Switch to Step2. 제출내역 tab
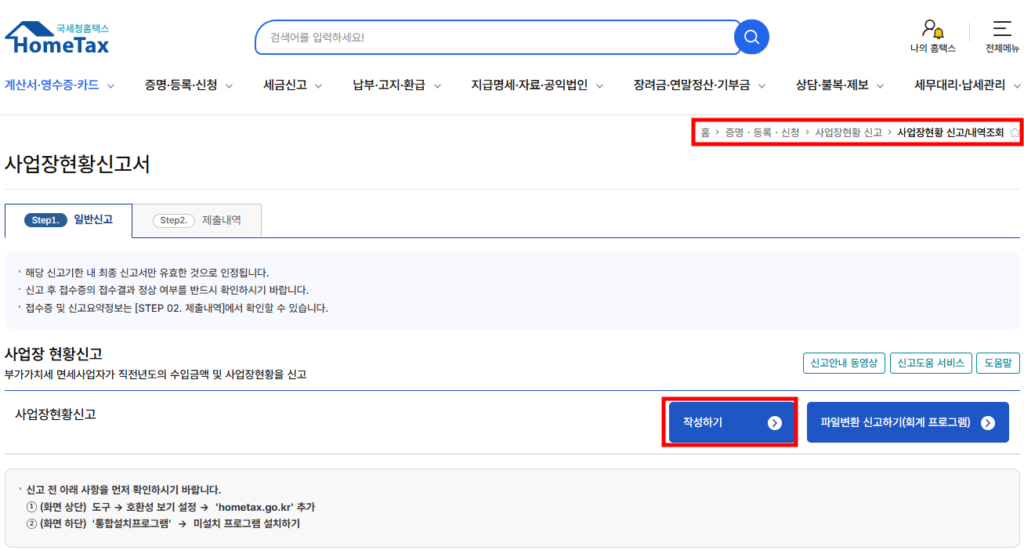The image size is (1024, 550). [197, 220]
